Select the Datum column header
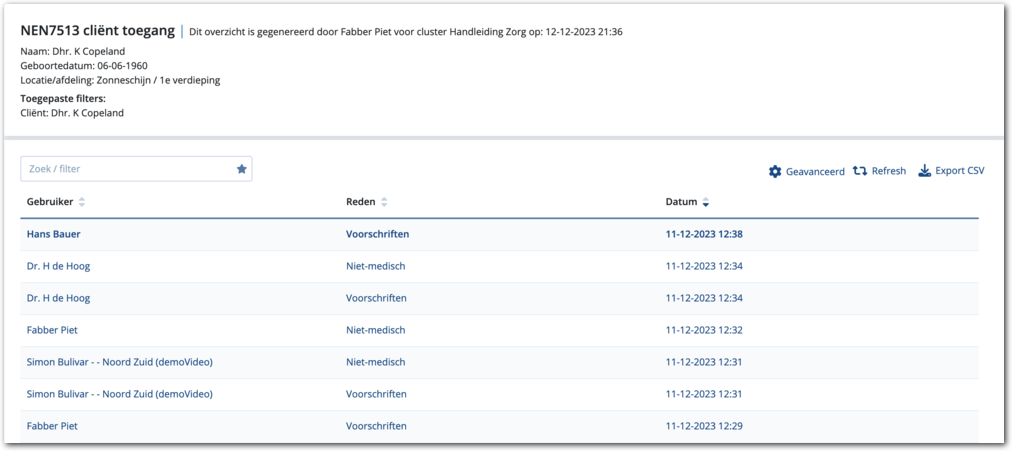The height and width of the screenshot is (451, 1012). pos(681,202)
